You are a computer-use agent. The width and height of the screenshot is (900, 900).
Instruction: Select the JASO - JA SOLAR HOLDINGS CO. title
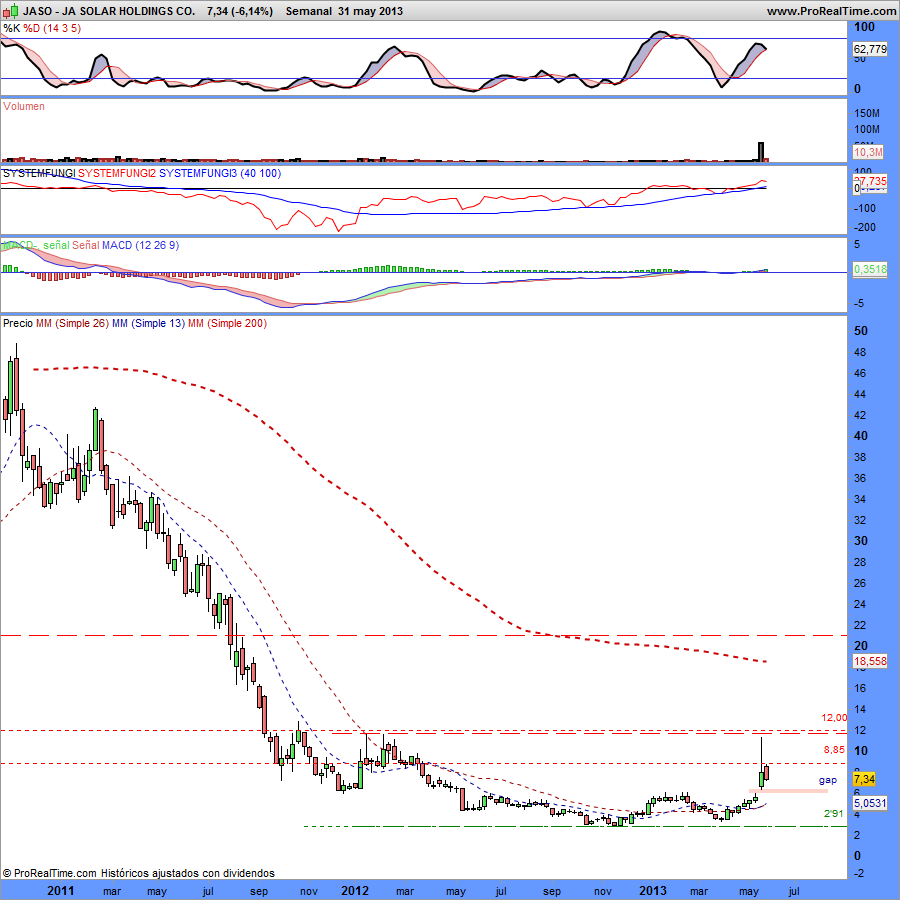108,11
